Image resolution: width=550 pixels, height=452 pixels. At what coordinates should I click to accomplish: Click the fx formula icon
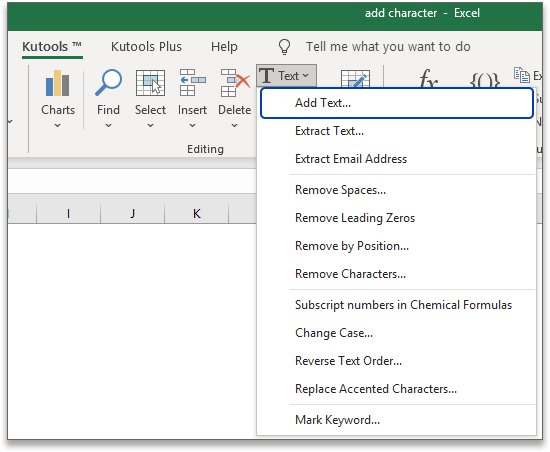pyautogui.click(x=429, y=79)
